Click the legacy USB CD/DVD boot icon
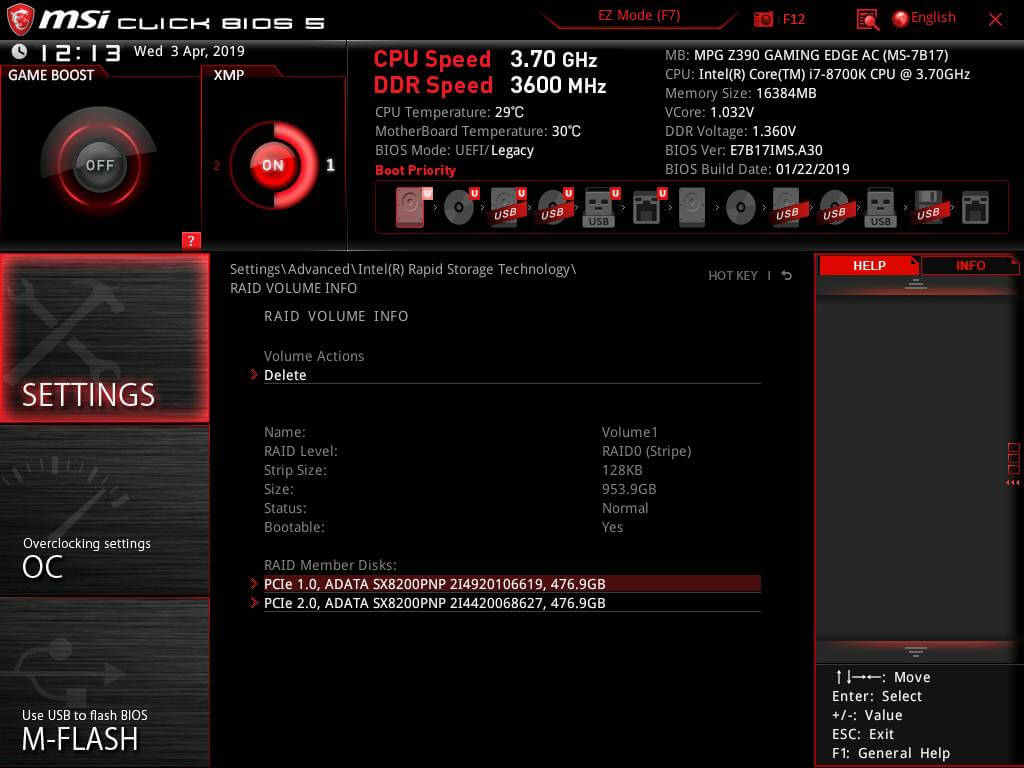The width and height of the screenshot is (1024, 768). 835,208
